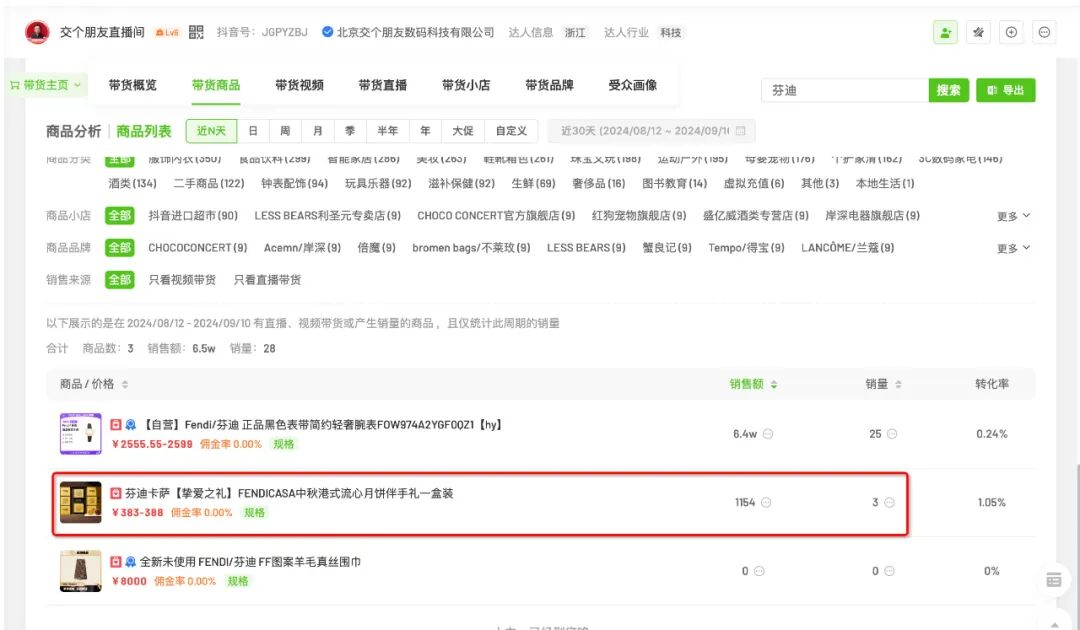Image resolution: width=1080 pixels, height=630 pixels.
Task: Open the 近30天 date range picker
Action: coord(652,131)
